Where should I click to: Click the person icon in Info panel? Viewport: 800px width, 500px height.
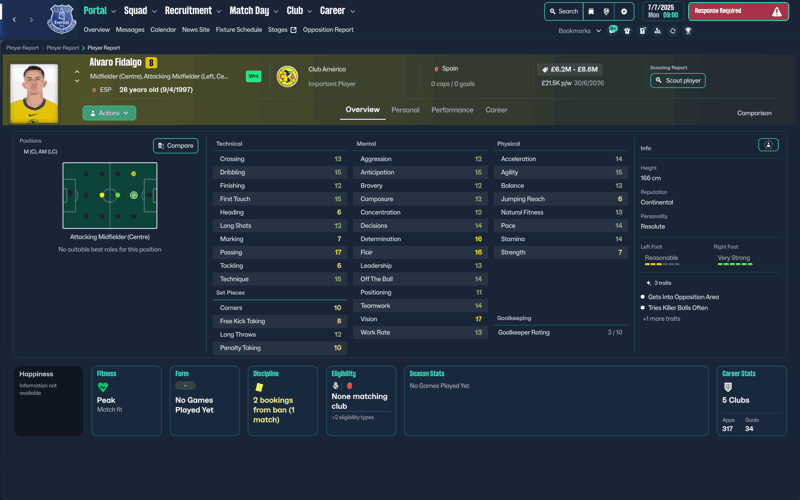768,145
